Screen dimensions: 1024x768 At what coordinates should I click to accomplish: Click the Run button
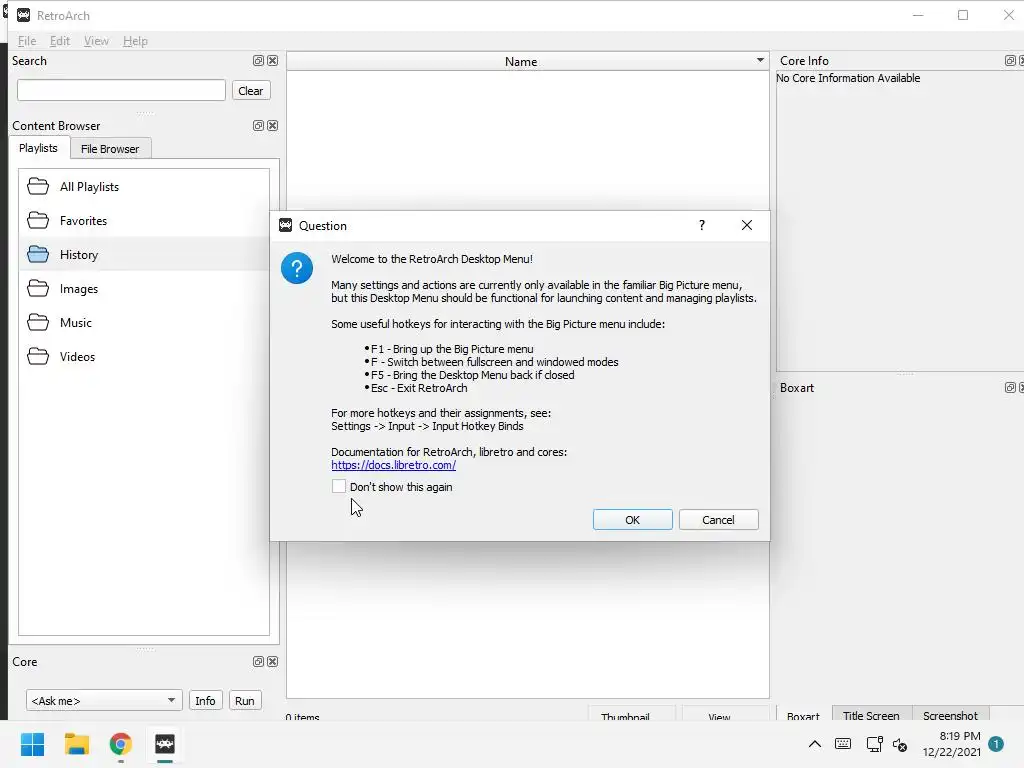click(x=245, y=701)
